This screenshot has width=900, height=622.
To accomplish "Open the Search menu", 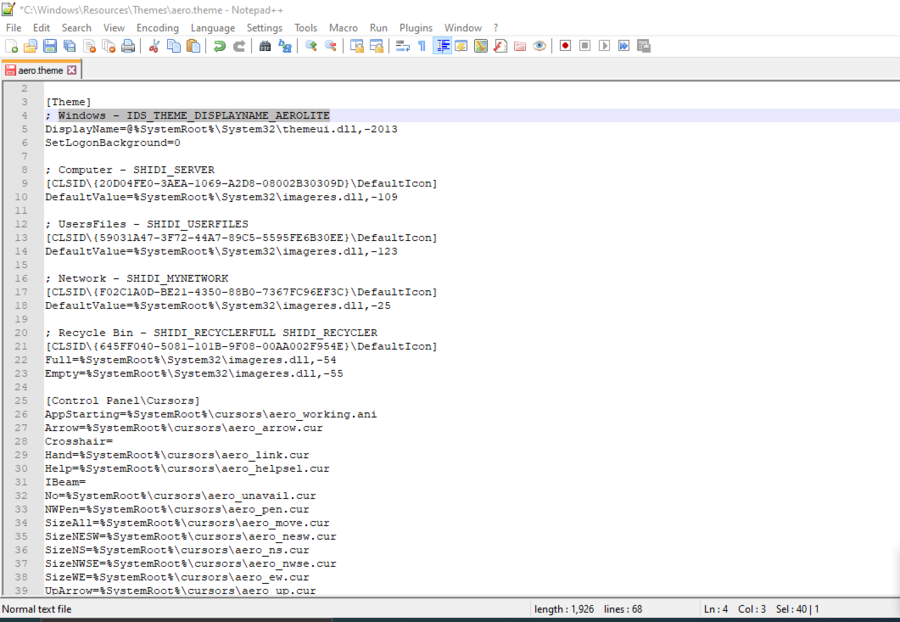I will tap(76, 28).
